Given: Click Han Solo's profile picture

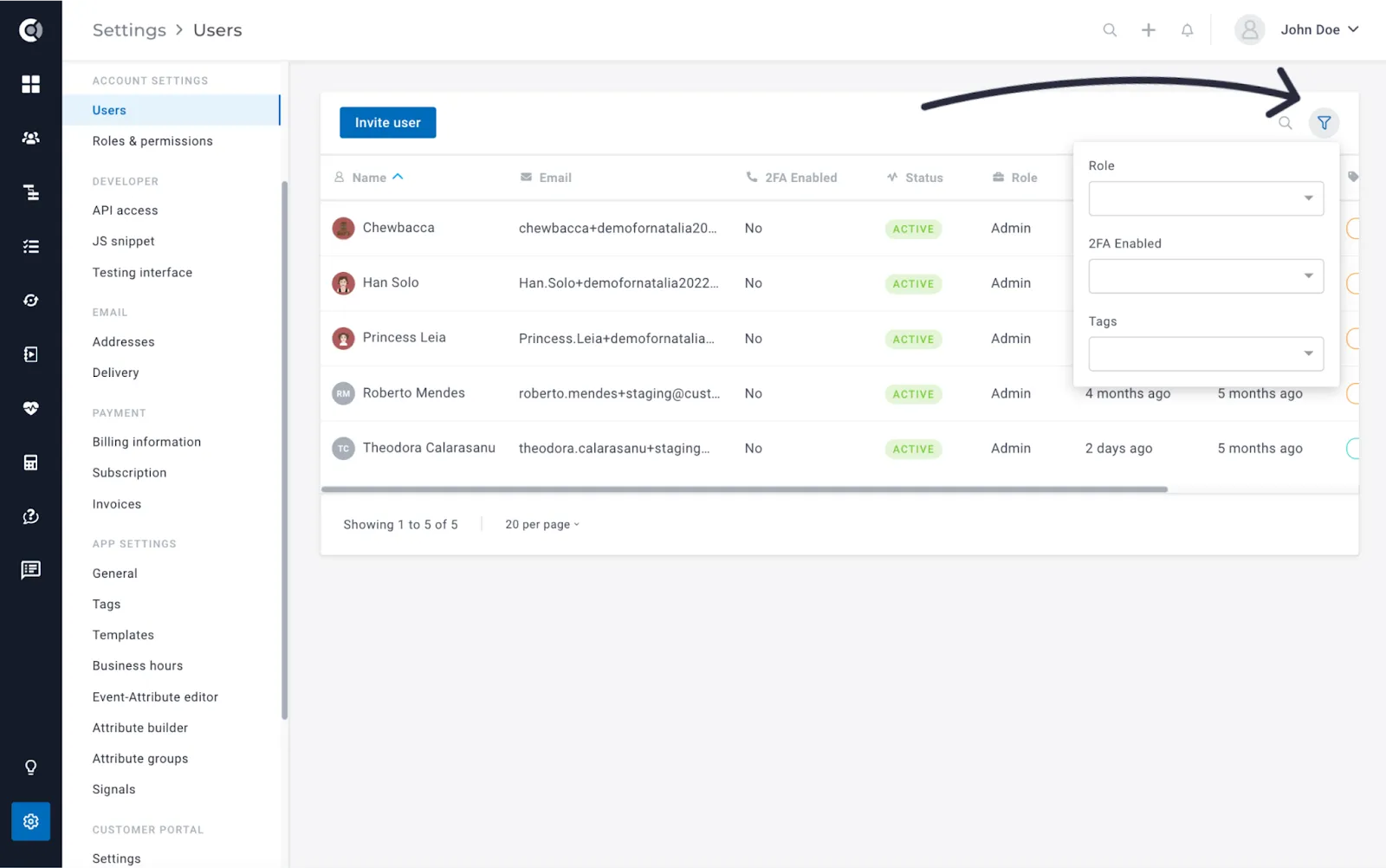Looking at the screenshot, I should 344,283.
